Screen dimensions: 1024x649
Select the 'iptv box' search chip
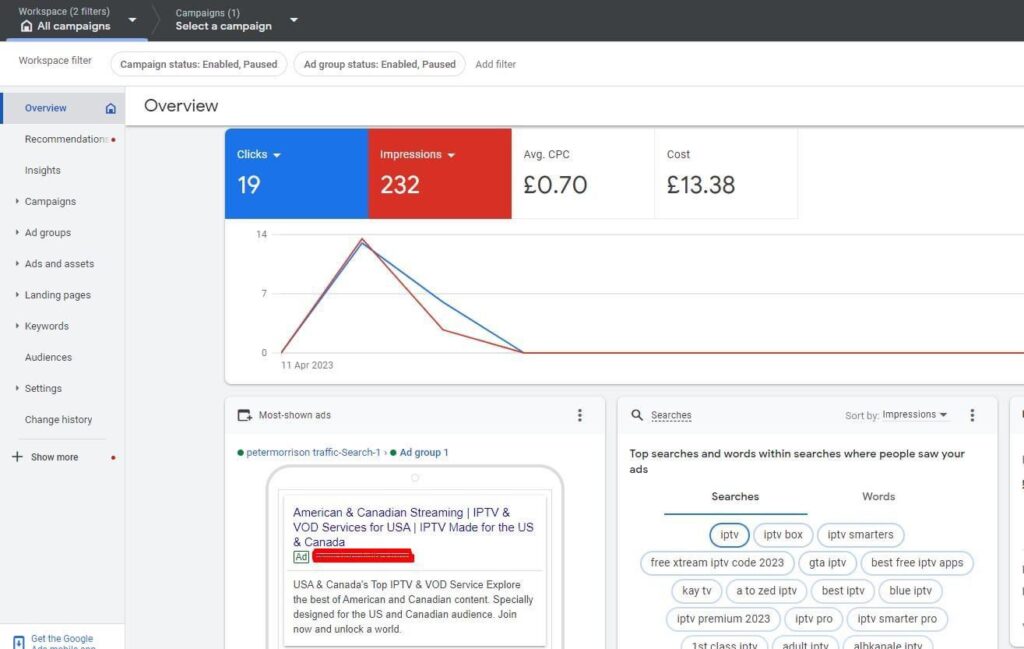783,535
